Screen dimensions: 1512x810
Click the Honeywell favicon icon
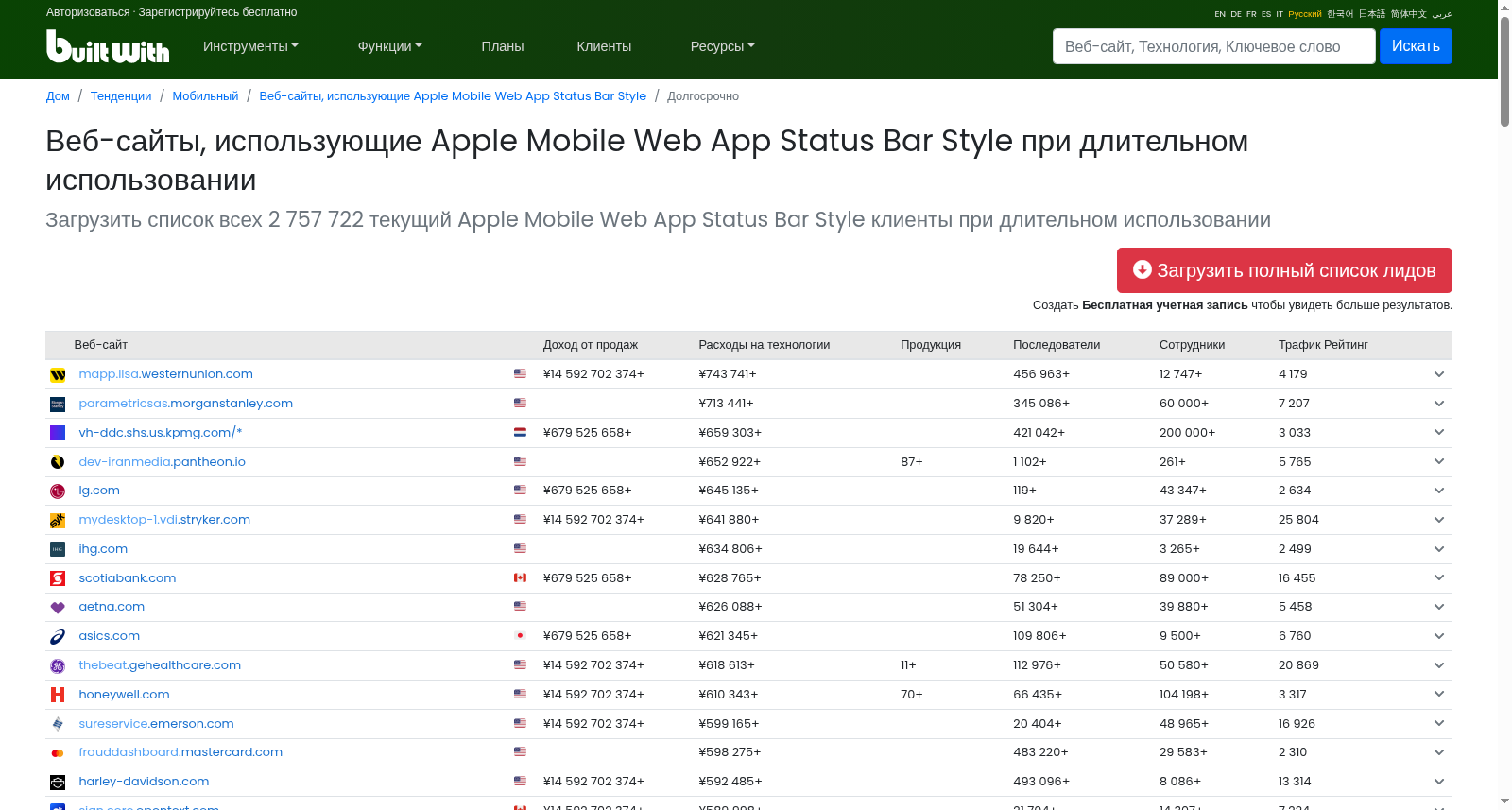pos(58,695)
